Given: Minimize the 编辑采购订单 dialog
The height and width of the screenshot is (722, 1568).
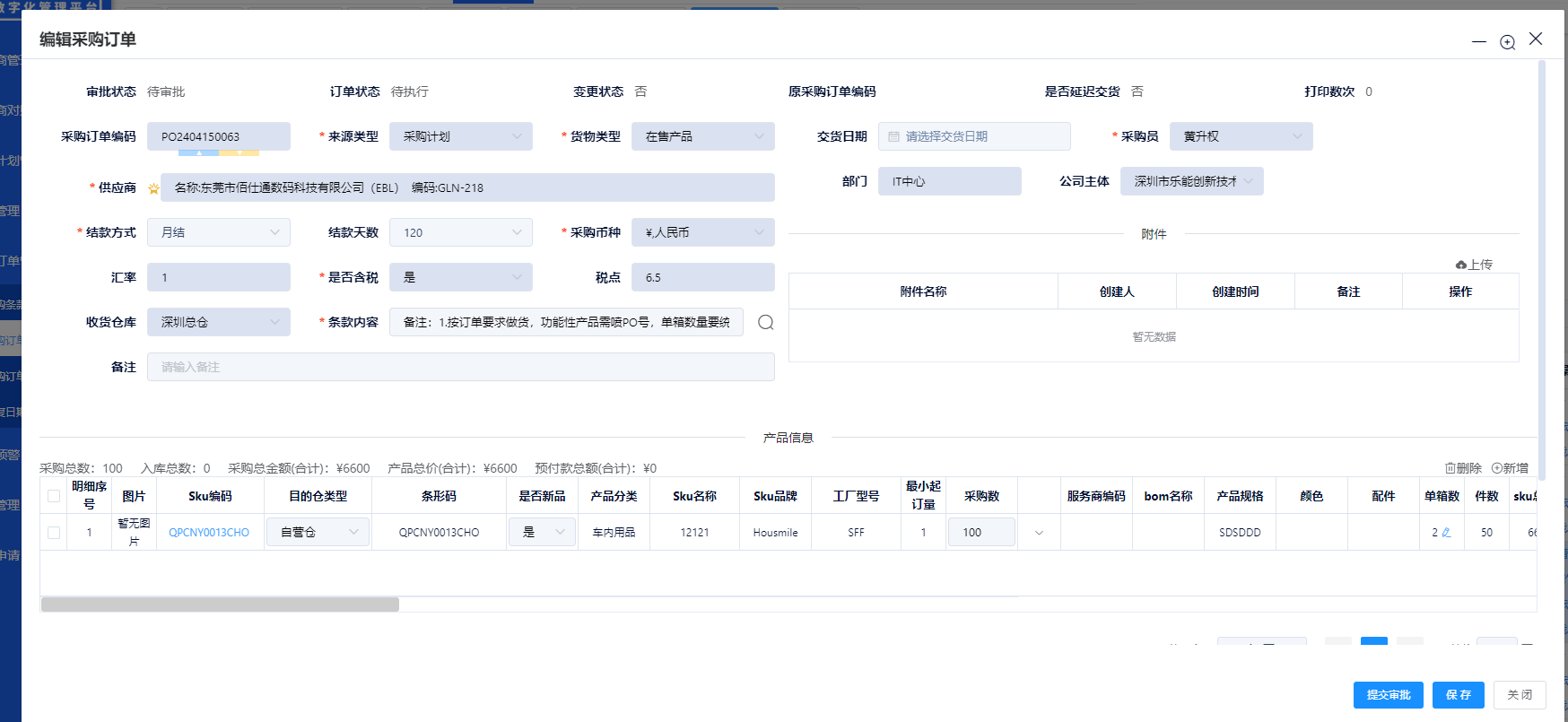Looking at the screenshot, I should (x=1478, y=42).
